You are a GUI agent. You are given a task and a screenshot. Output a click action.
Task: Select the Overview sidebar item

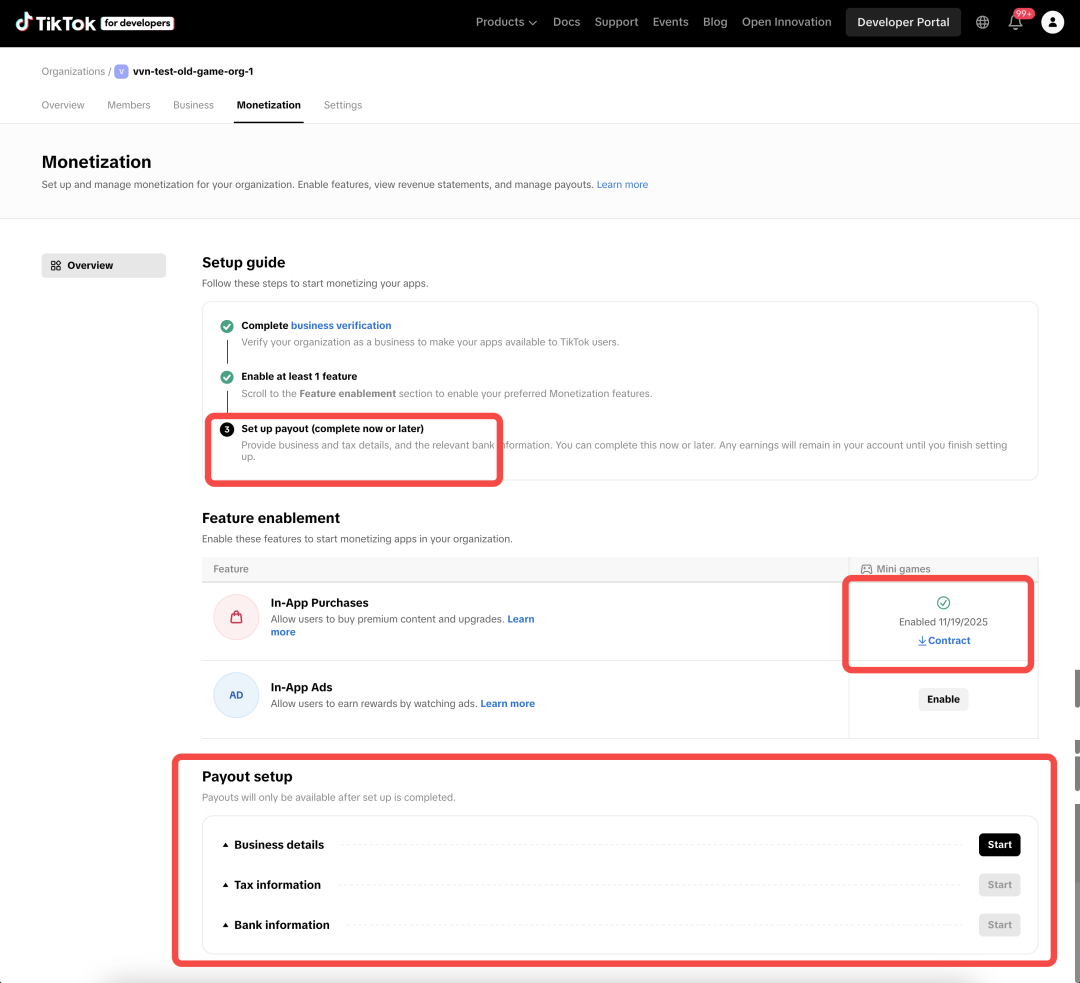tap(103, 265)
